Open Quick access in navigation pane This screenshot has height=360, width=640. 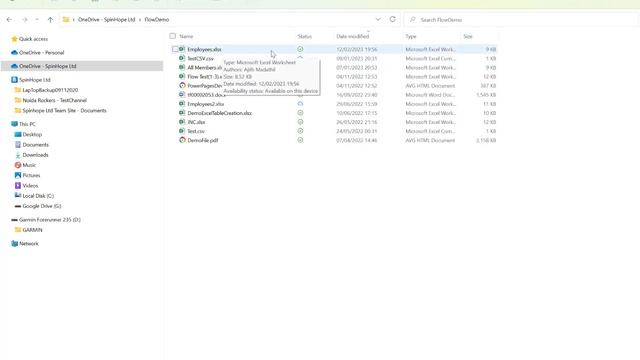coord(33,39)
